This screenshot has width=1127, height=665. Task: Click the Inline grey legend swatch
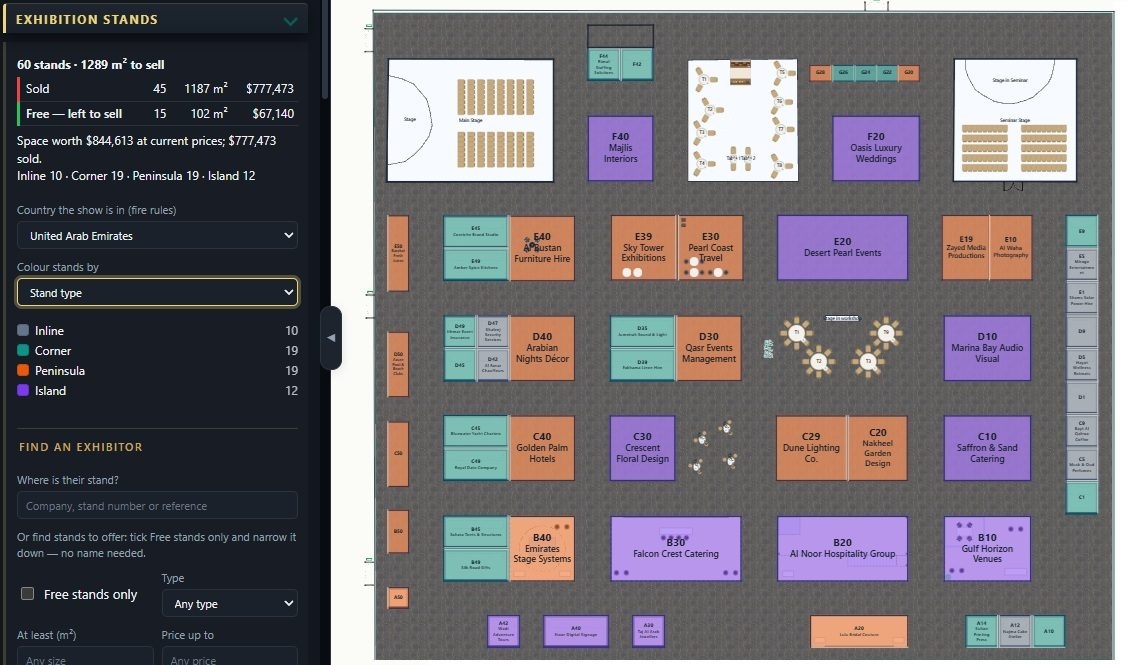click(23, 330)
